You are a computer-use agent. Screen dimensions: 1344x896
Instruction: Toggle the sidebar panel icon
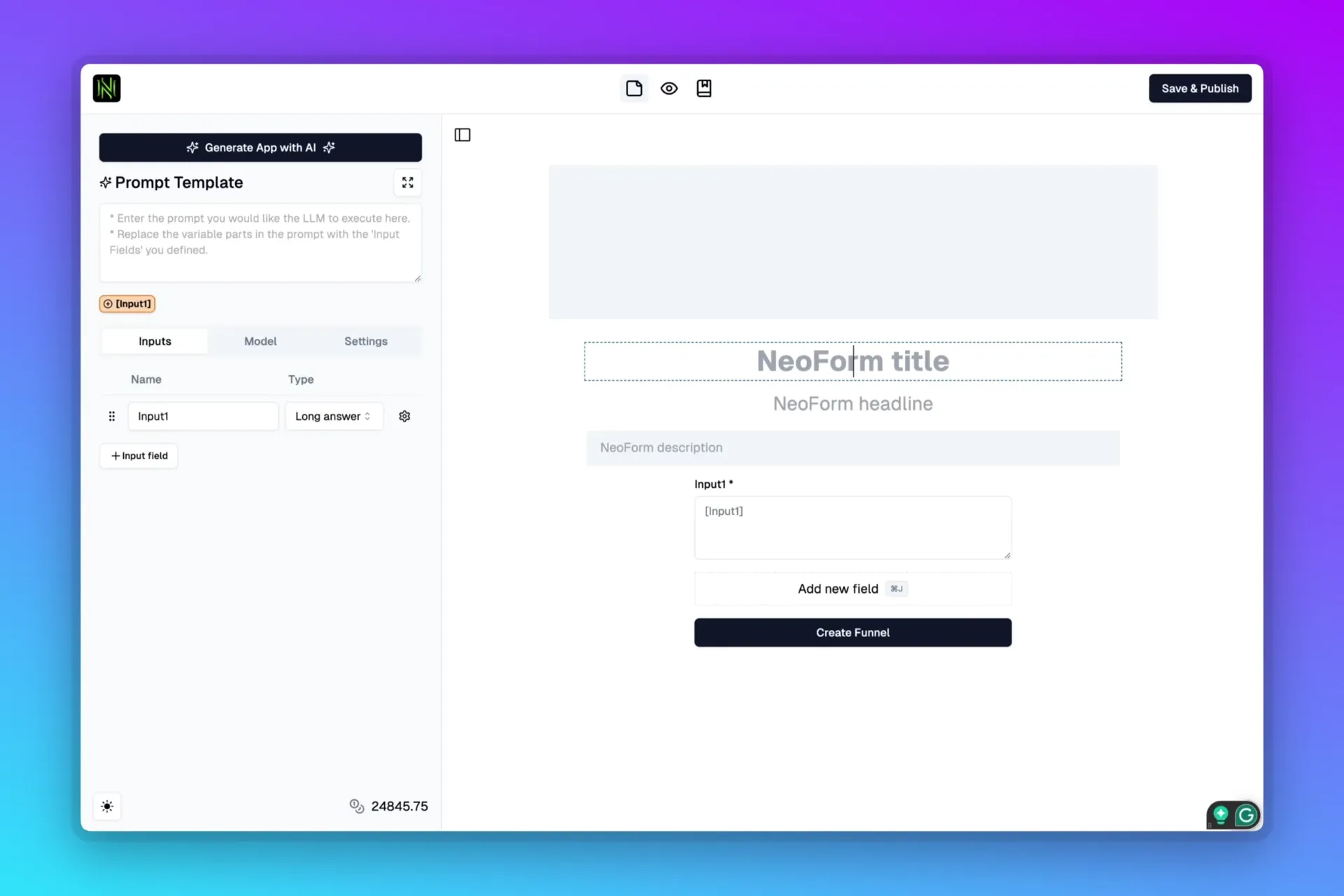click(462, 134)
